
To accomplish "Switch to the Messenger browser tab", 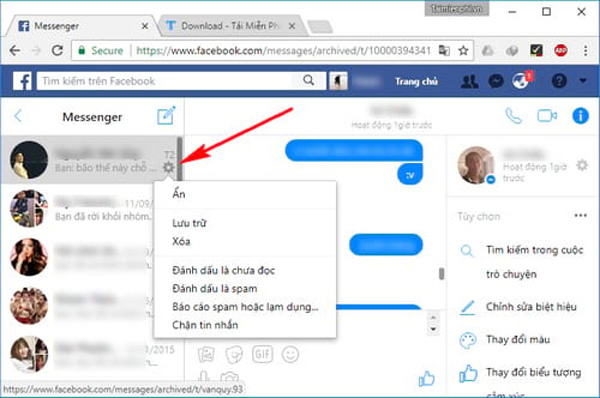I will tap(83, 26).
